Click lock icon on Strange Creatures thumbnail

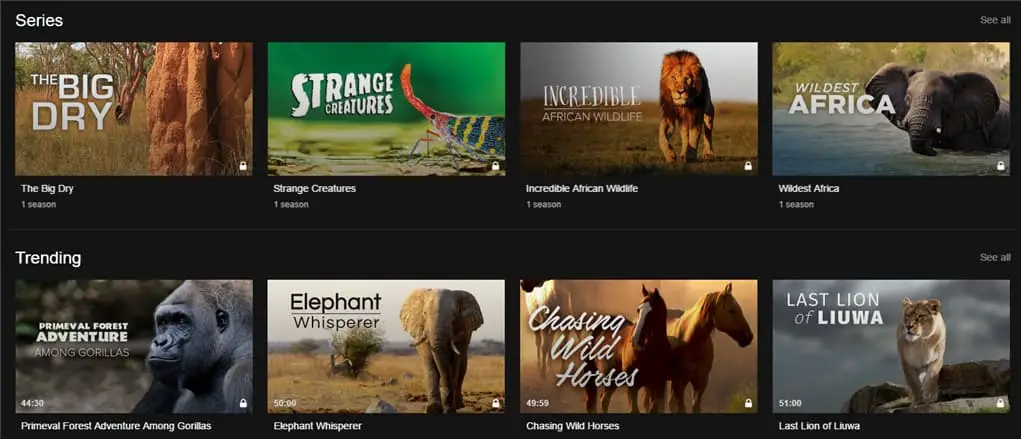pyautogui.click(x=496, y=166)
